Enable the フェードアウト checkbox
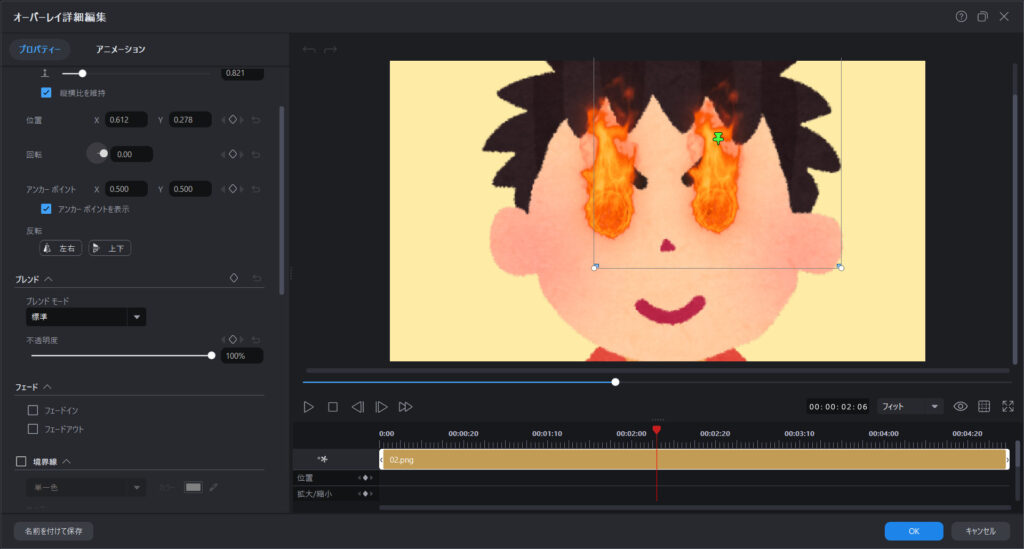 33,429
